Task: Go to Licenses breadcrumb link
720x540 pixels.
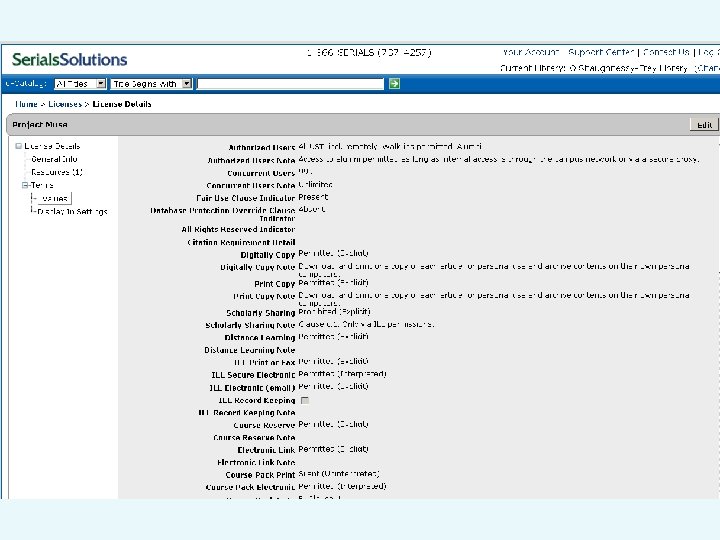Action: tap(65, 104)
